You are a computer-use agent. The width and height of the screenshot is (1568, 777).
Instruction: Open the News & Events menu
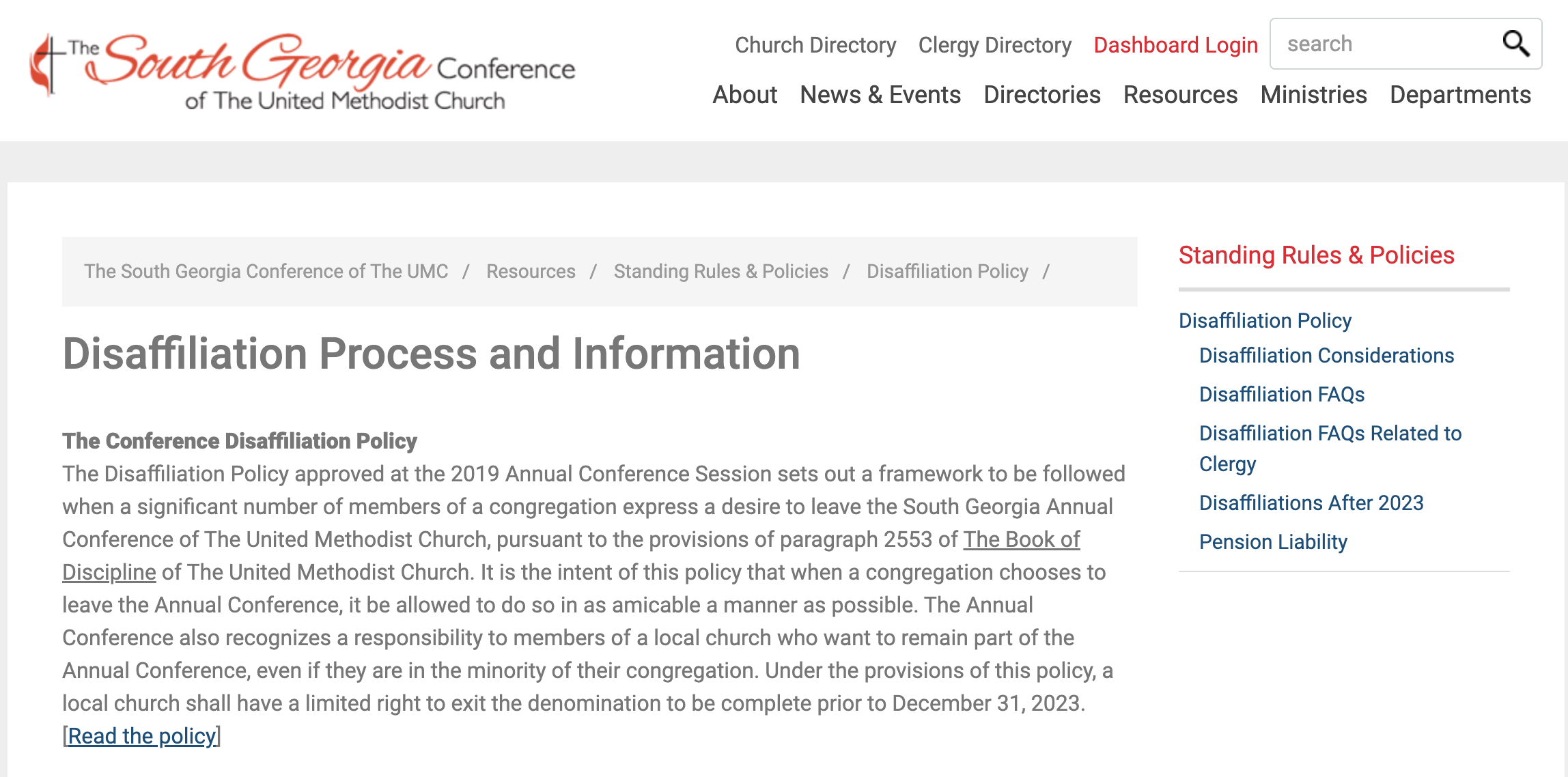[880, 95]
